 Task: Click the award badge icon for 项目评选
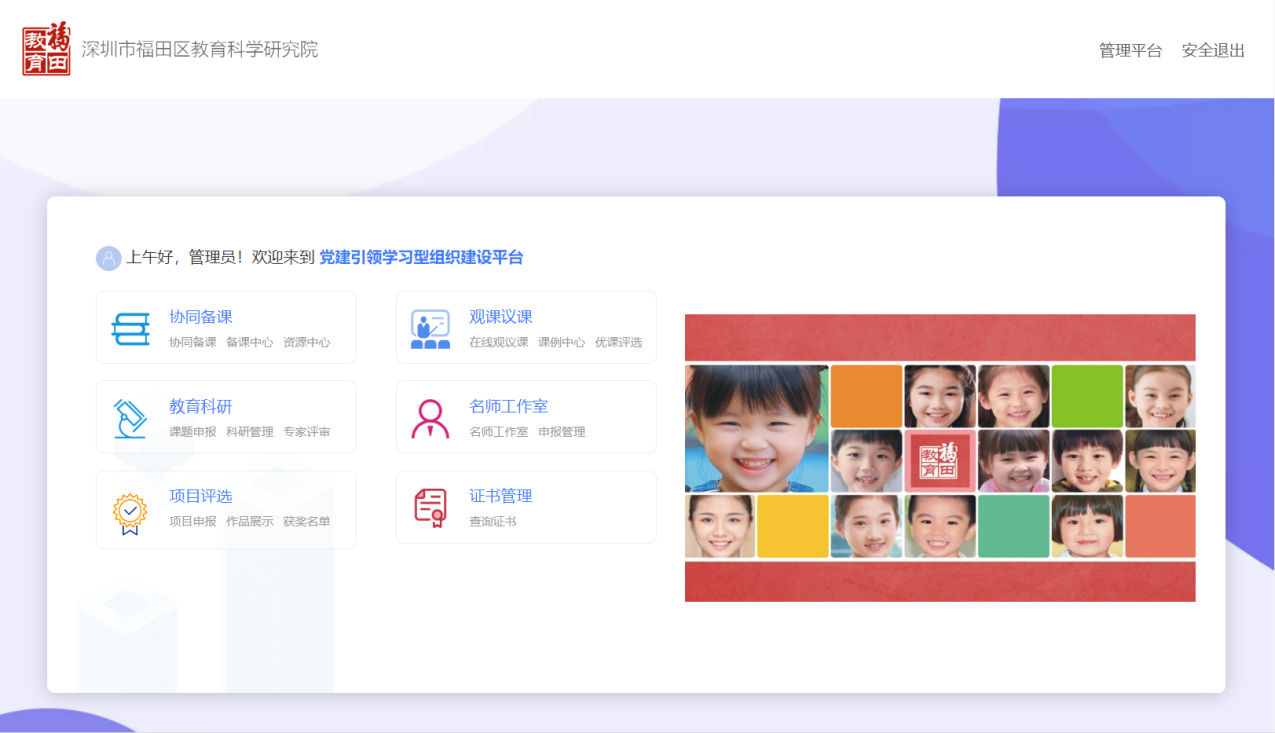tap(130, 513)
